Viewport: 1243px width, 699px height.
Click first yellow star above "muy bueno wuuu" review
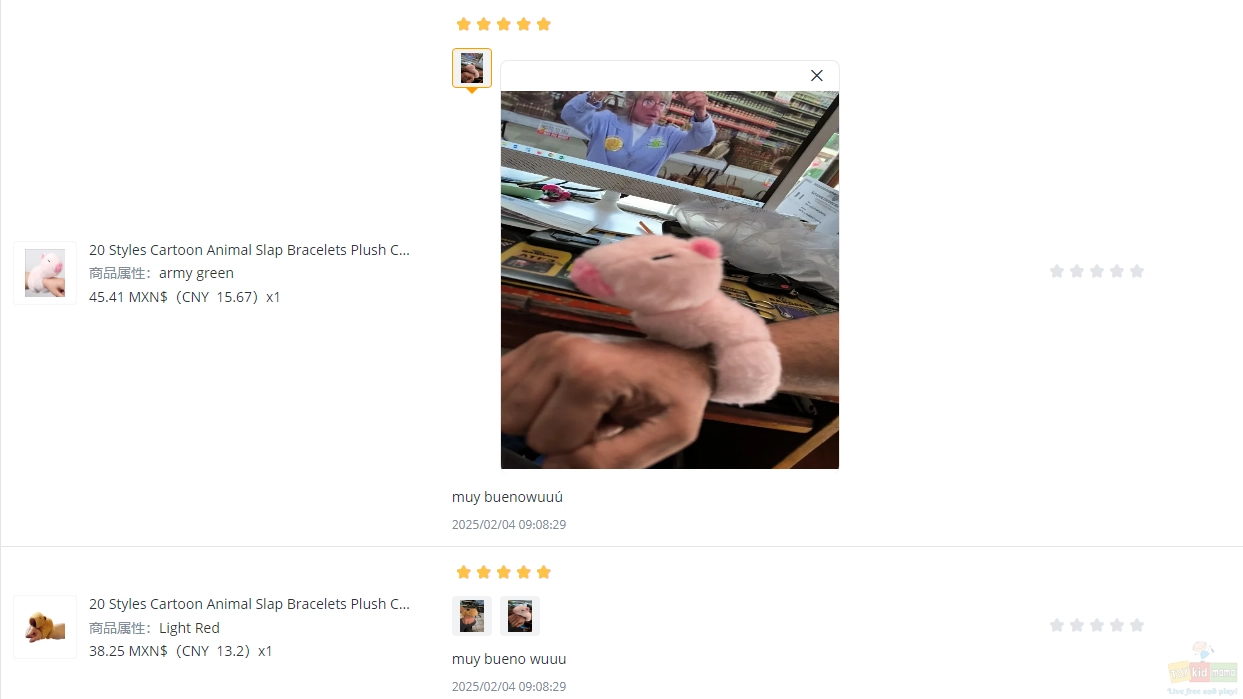[464, 572]
